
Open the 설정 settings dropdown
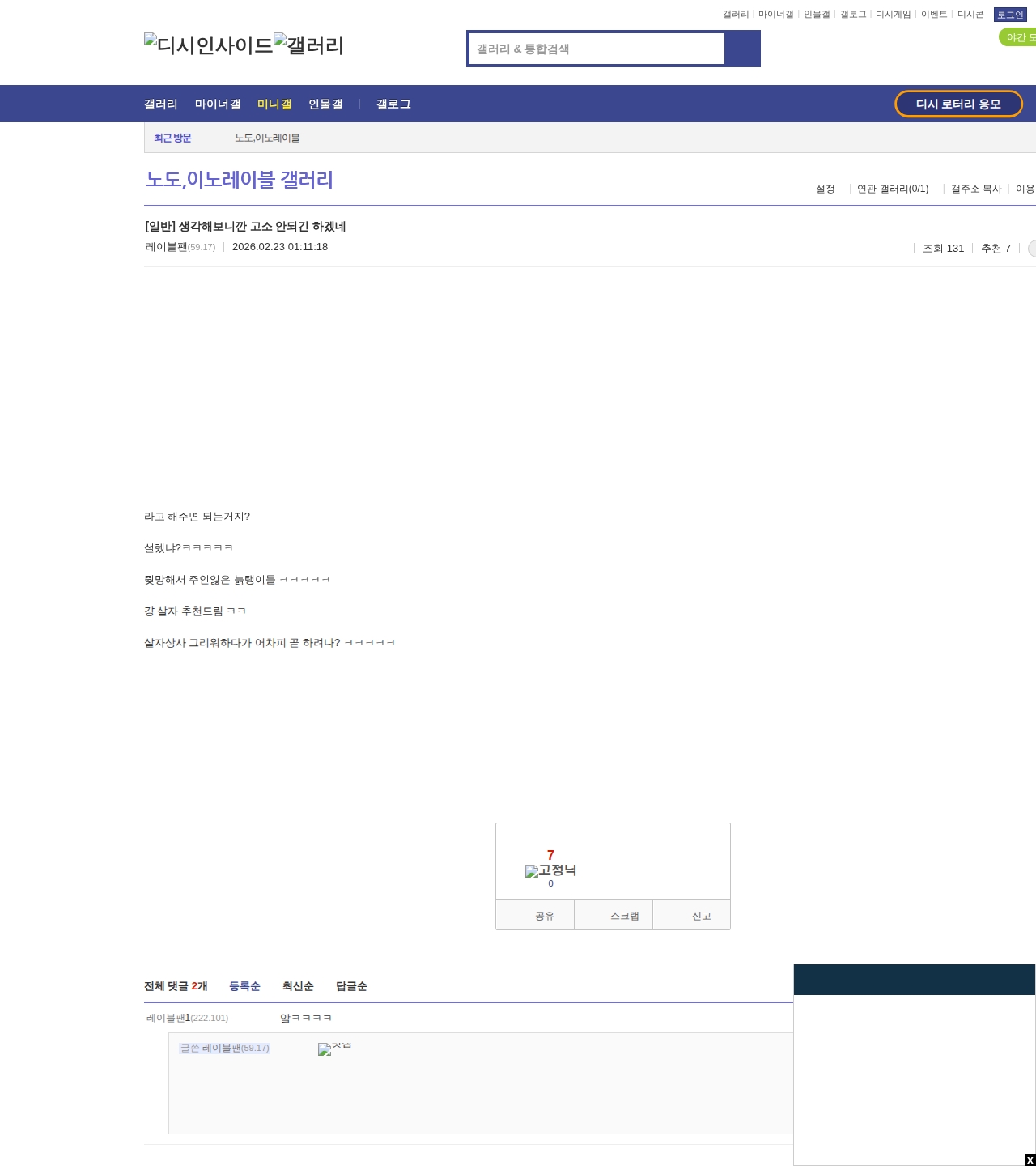[x=825, y=189]
